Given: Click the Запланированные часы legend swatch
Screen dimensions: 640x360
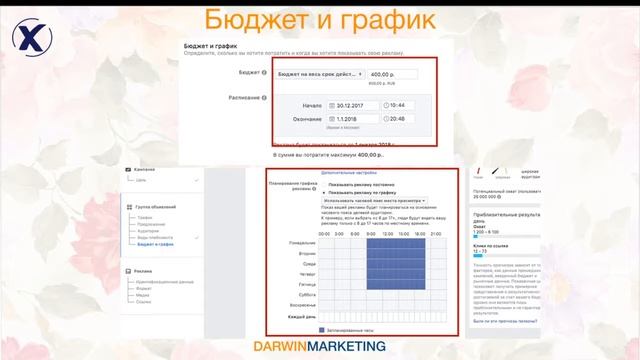Looking at the screenshot, I should (322, 330).
